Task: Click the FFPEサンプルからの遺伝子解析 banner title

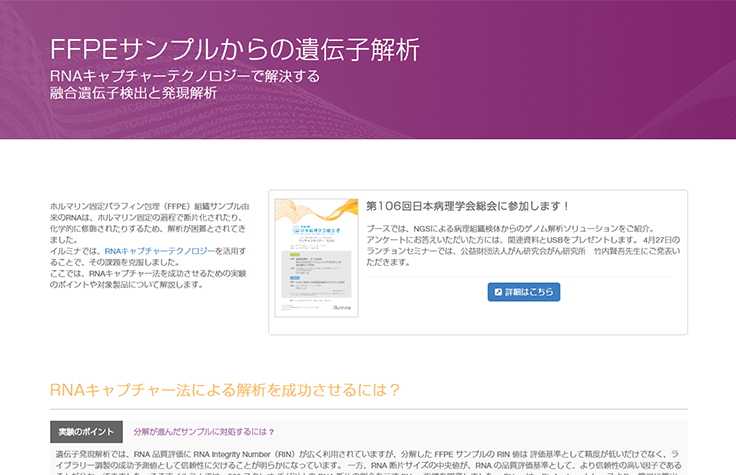Action: pyautogui.click(x=234, y=50)
